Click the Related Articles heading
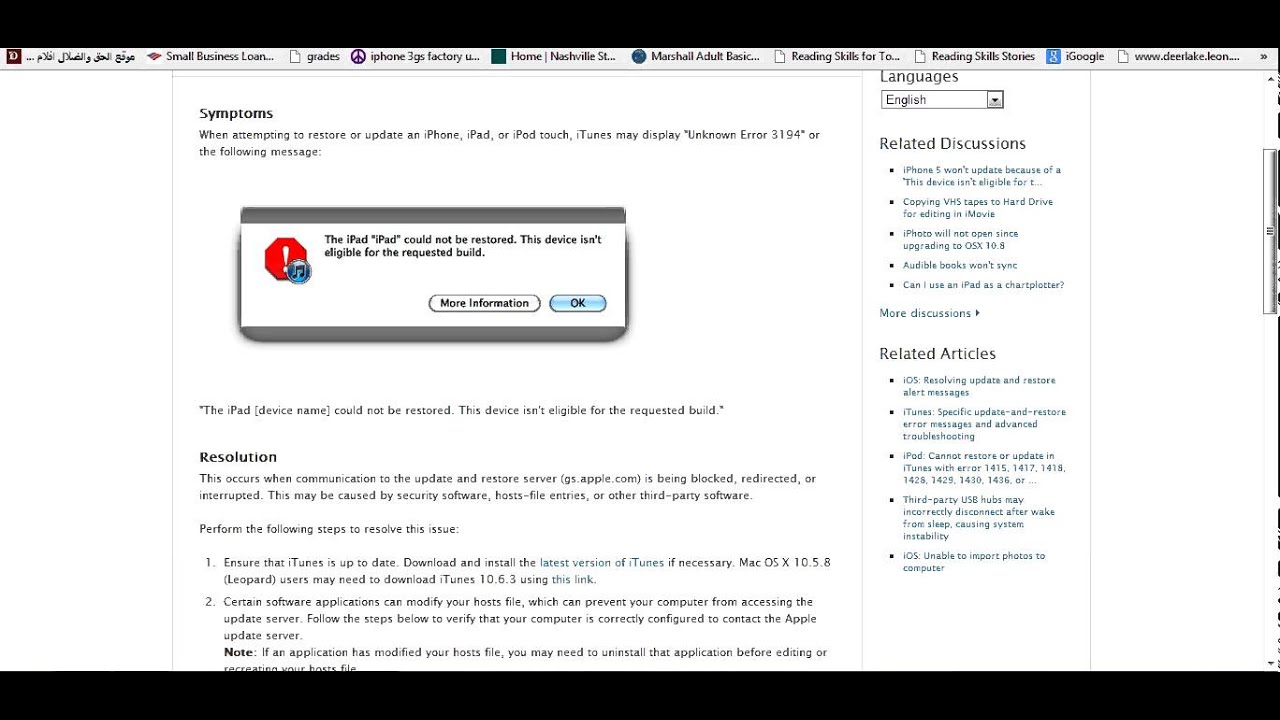Screen dimensions: 1280x720 pyautogui.click(x=937, y=354)
